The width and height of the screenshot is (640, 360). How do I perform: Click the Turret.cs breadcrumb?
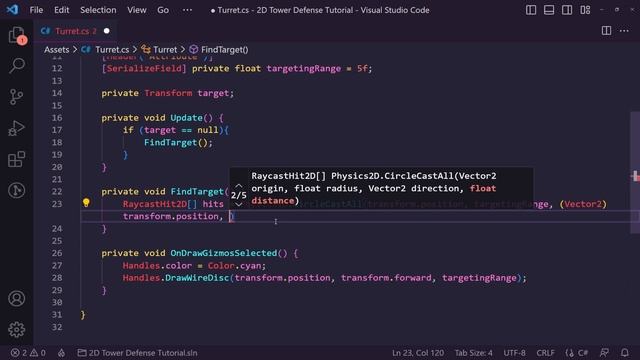105,50
